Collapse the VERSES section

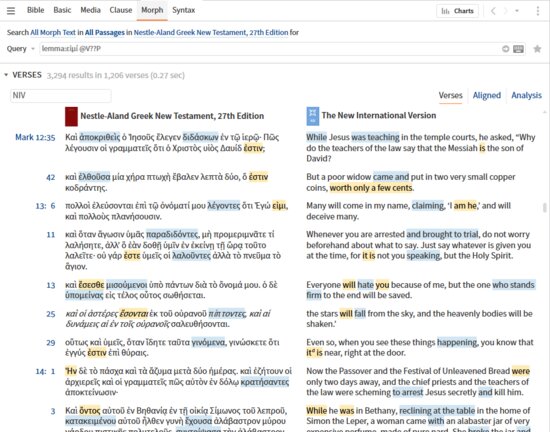coord(6,75)
